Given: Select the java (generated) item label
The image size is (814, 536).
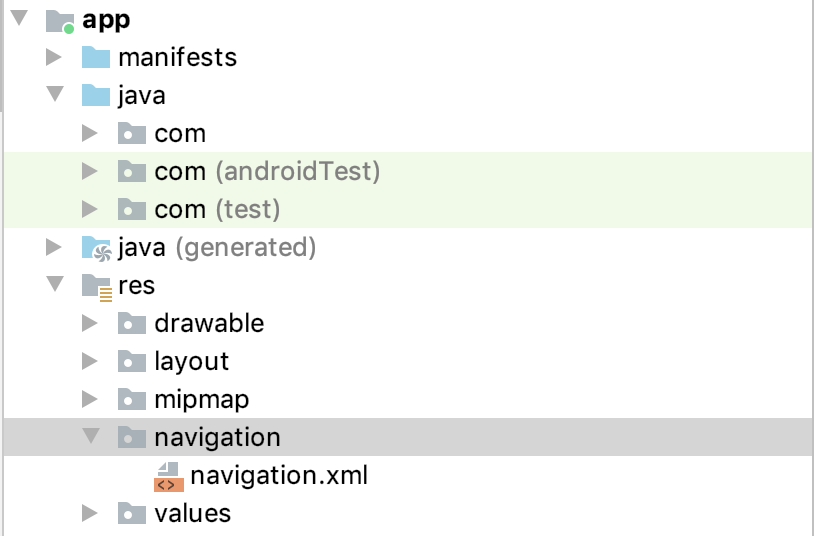Looking at the screenshot, I should coord(216,247).
